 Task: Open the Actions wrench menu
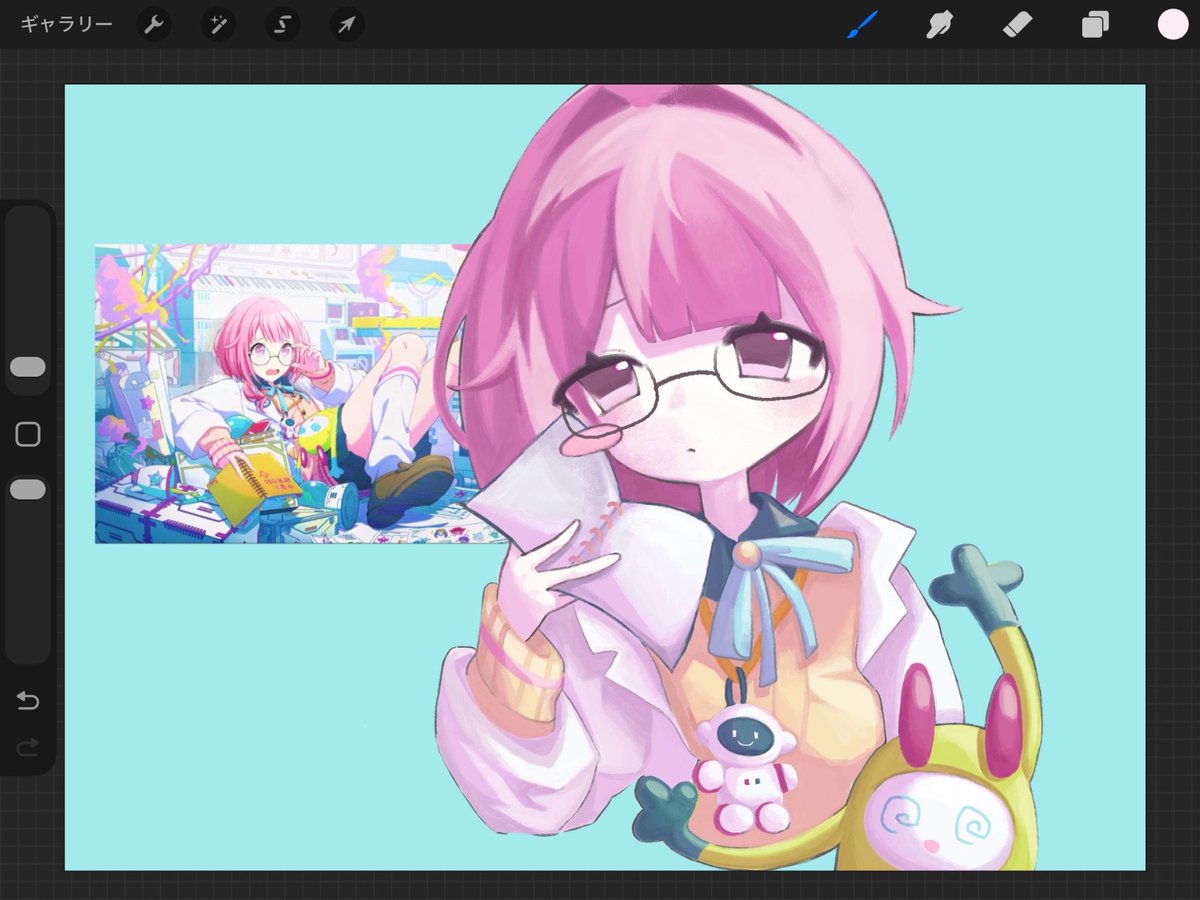coord(153,24)
